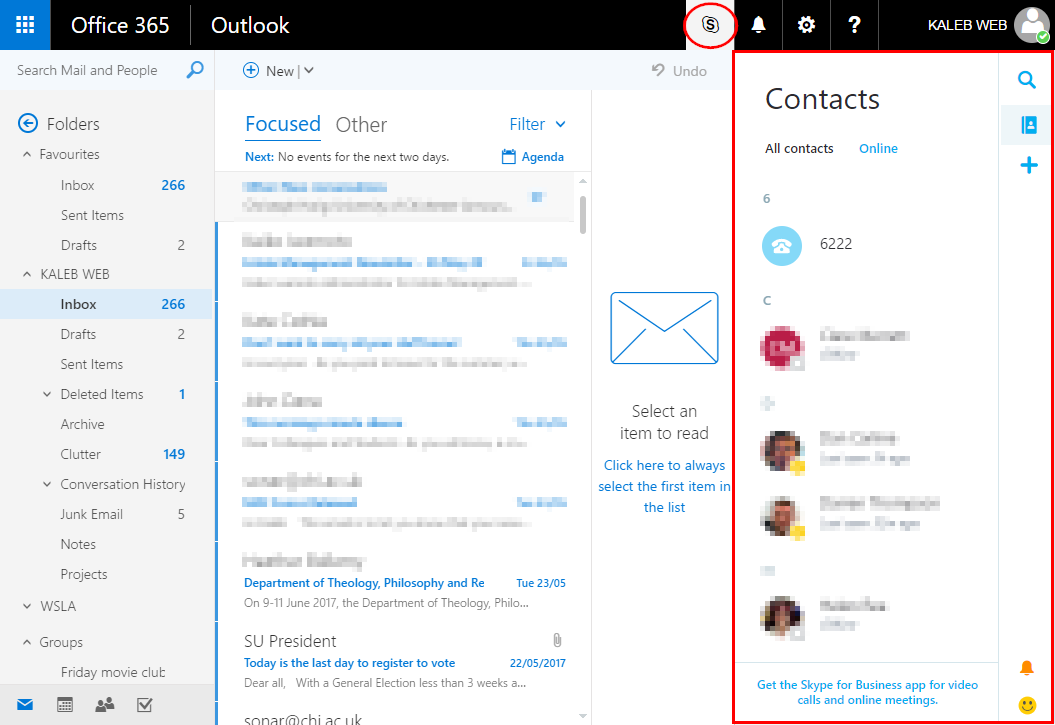Screen dimensions: 1055x725
Task: Open the Office 365 app launcher grid
Action: (25, 25)
